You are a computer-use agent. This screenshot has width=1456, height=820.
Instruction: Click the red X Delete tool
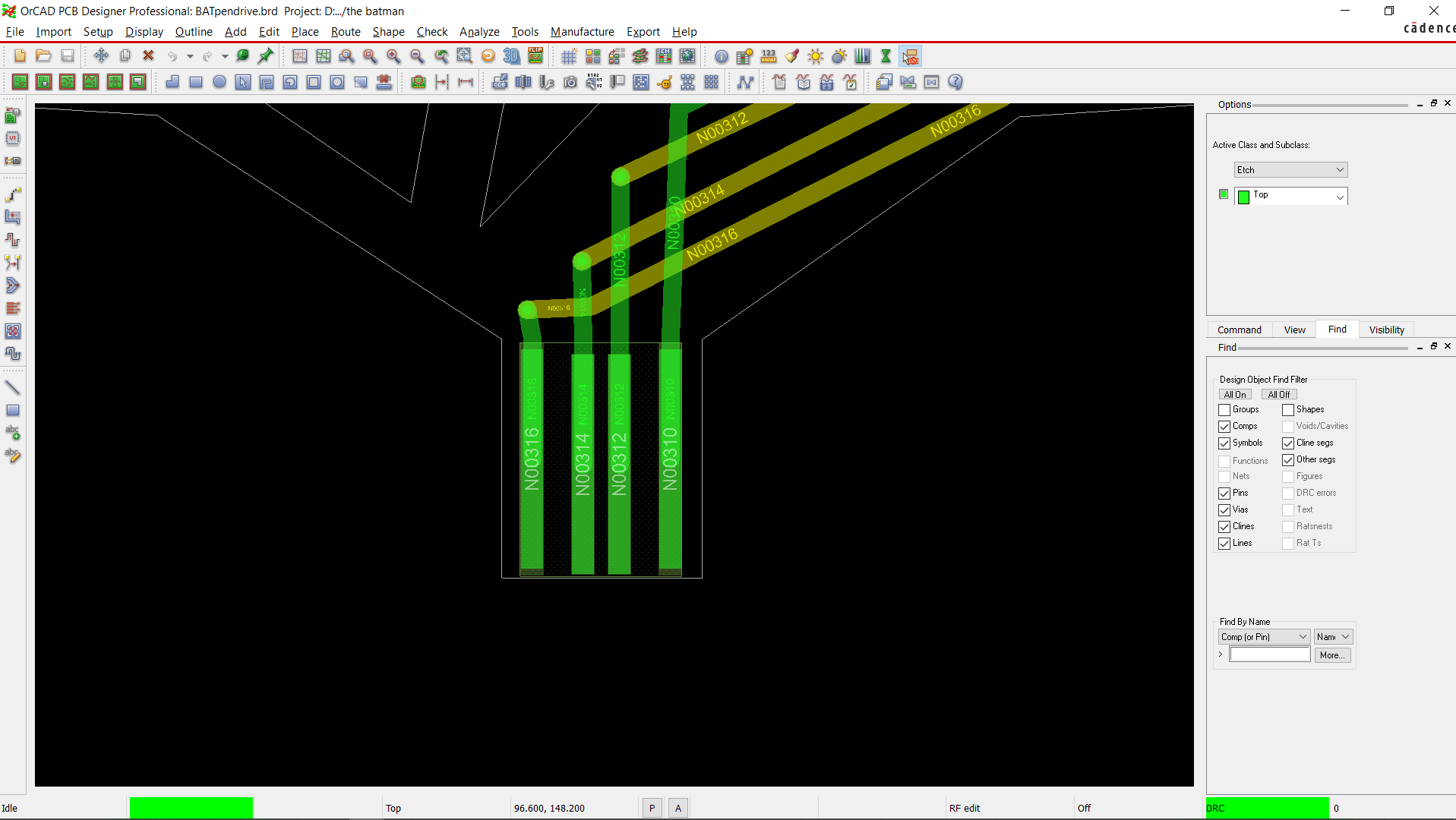149,56
